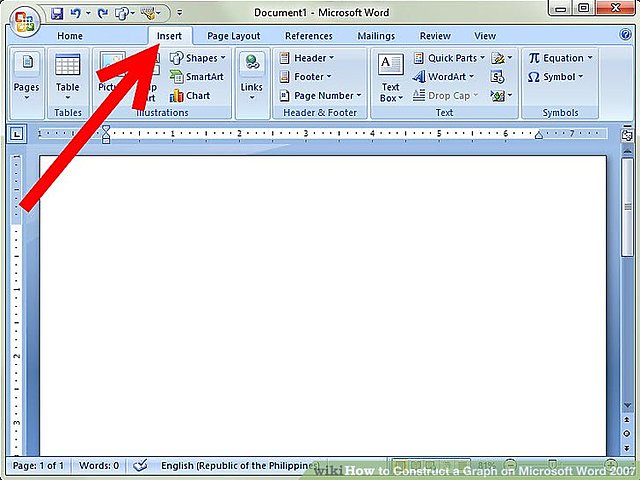Click the tab stop selector left of ruler
Screen dimensions: 640x480
point(16,133)
